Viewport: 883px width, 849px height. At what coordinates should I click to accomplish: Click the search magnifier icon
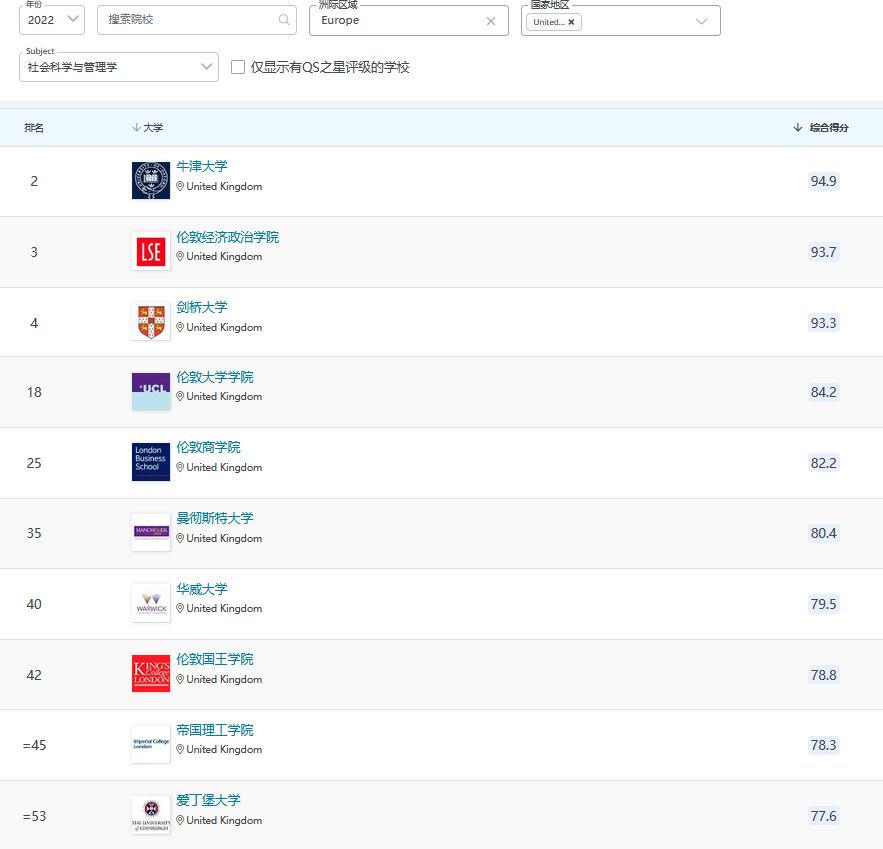pyautogui.click(x=284, y=20)
